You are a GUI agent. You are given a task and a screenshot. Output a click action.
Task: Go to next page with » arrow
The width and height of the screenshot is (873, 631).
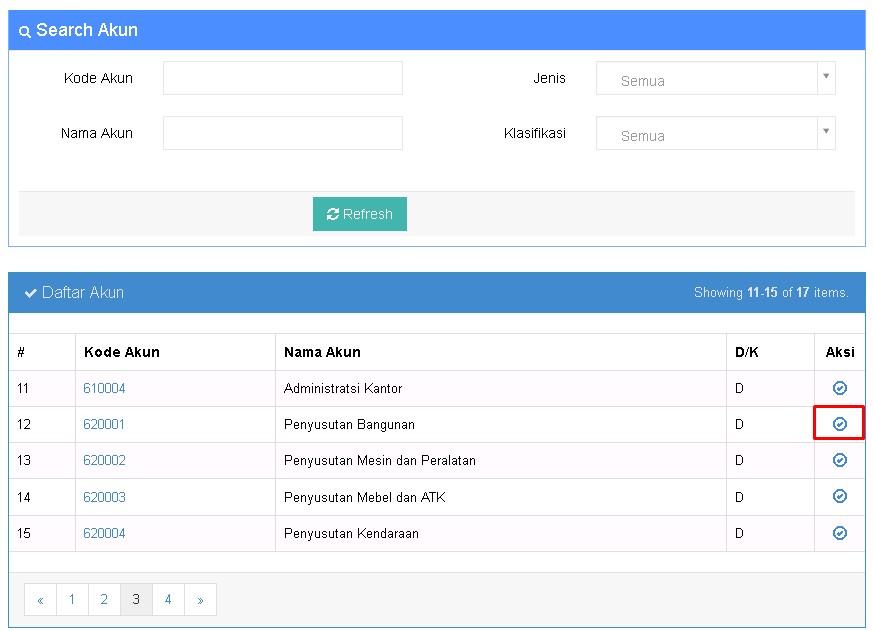pos(200,600)
